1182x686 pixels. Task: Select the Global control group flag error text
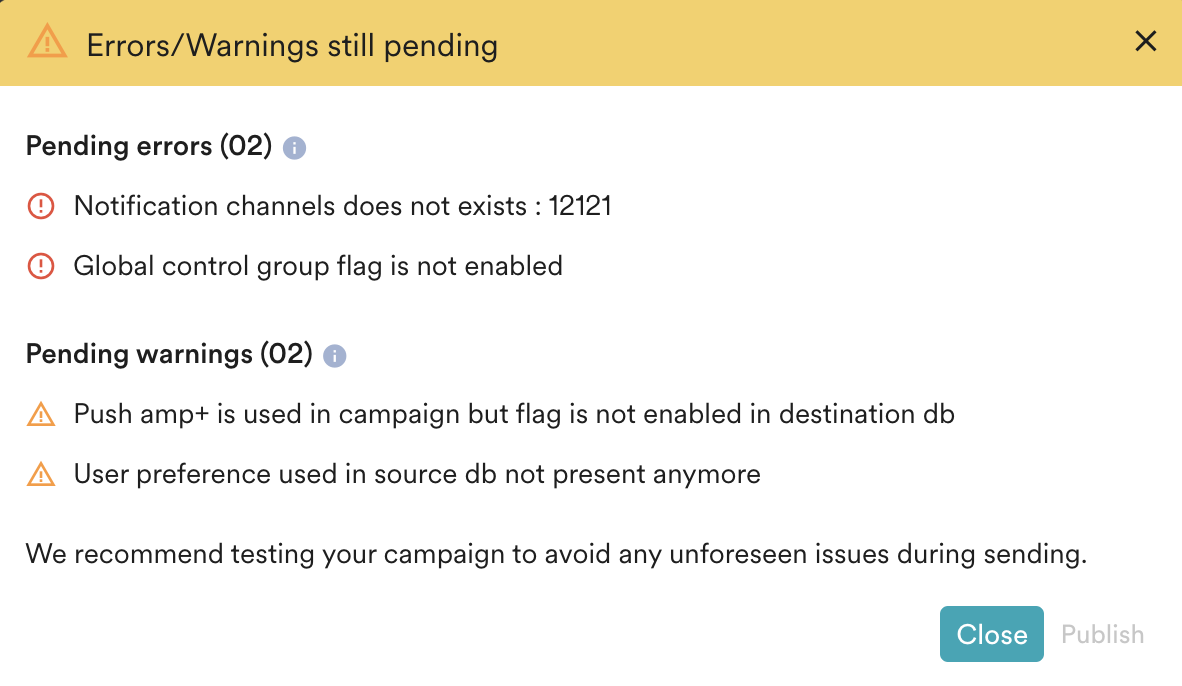(318, 266)
